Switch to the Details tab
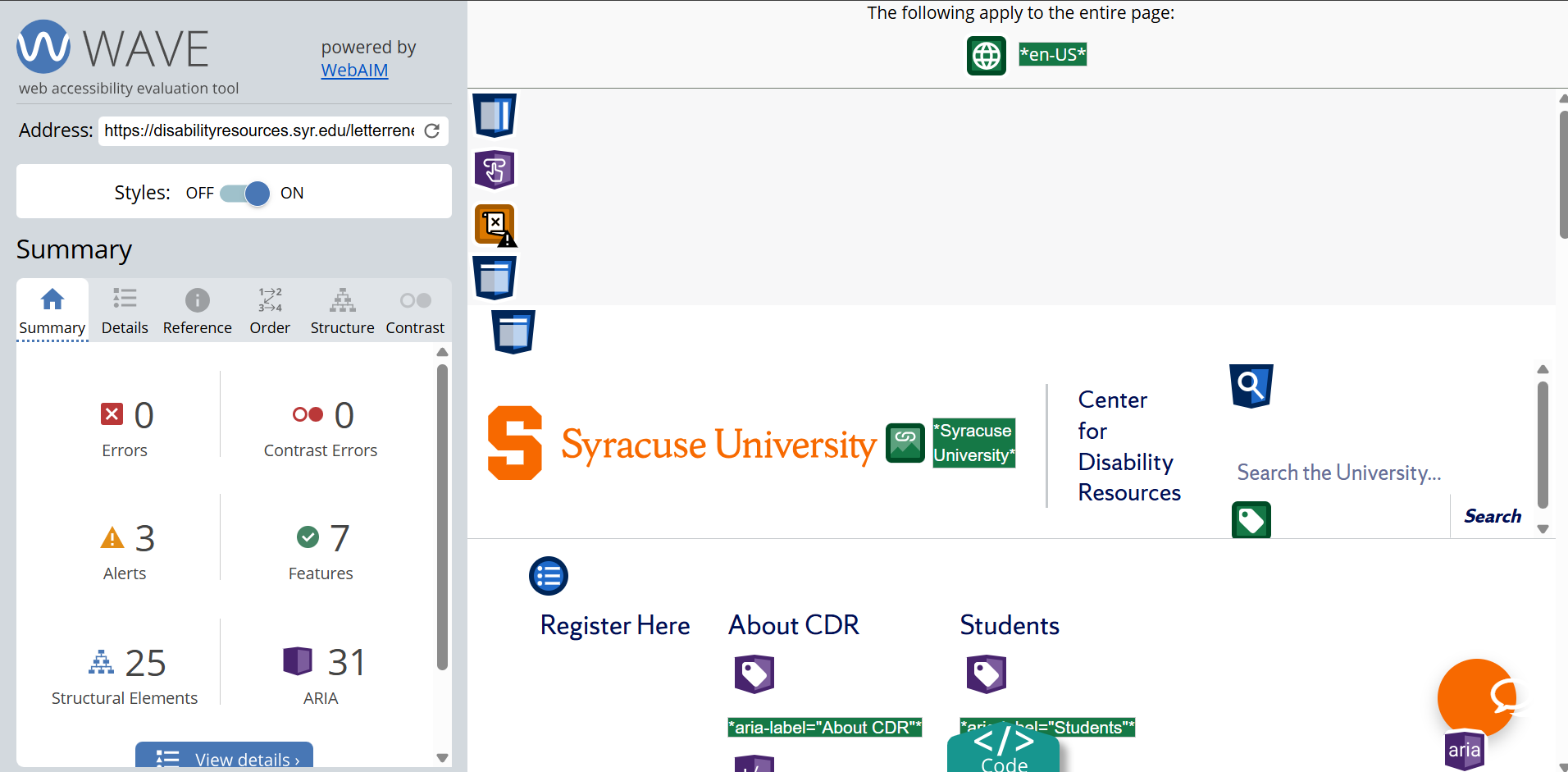Viewport: 1568px width, 772px height. click(125, 311)
